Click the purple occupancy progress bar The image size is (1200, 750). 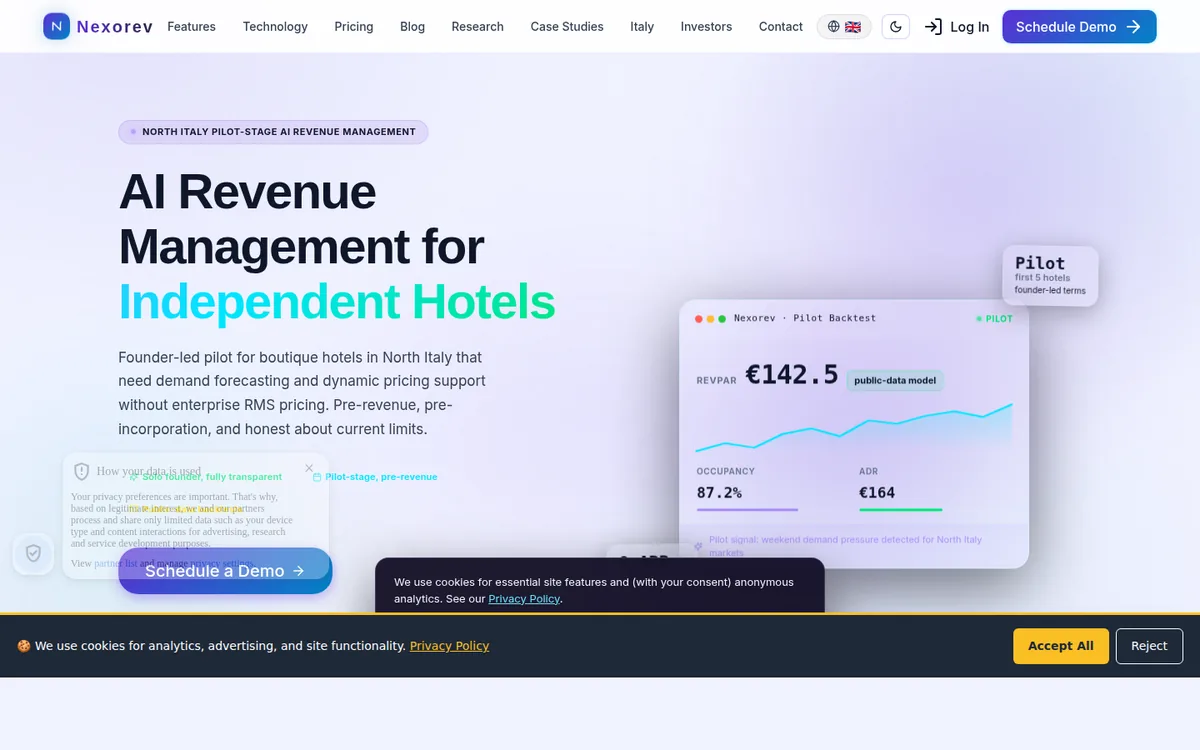(x=747, y=510)
